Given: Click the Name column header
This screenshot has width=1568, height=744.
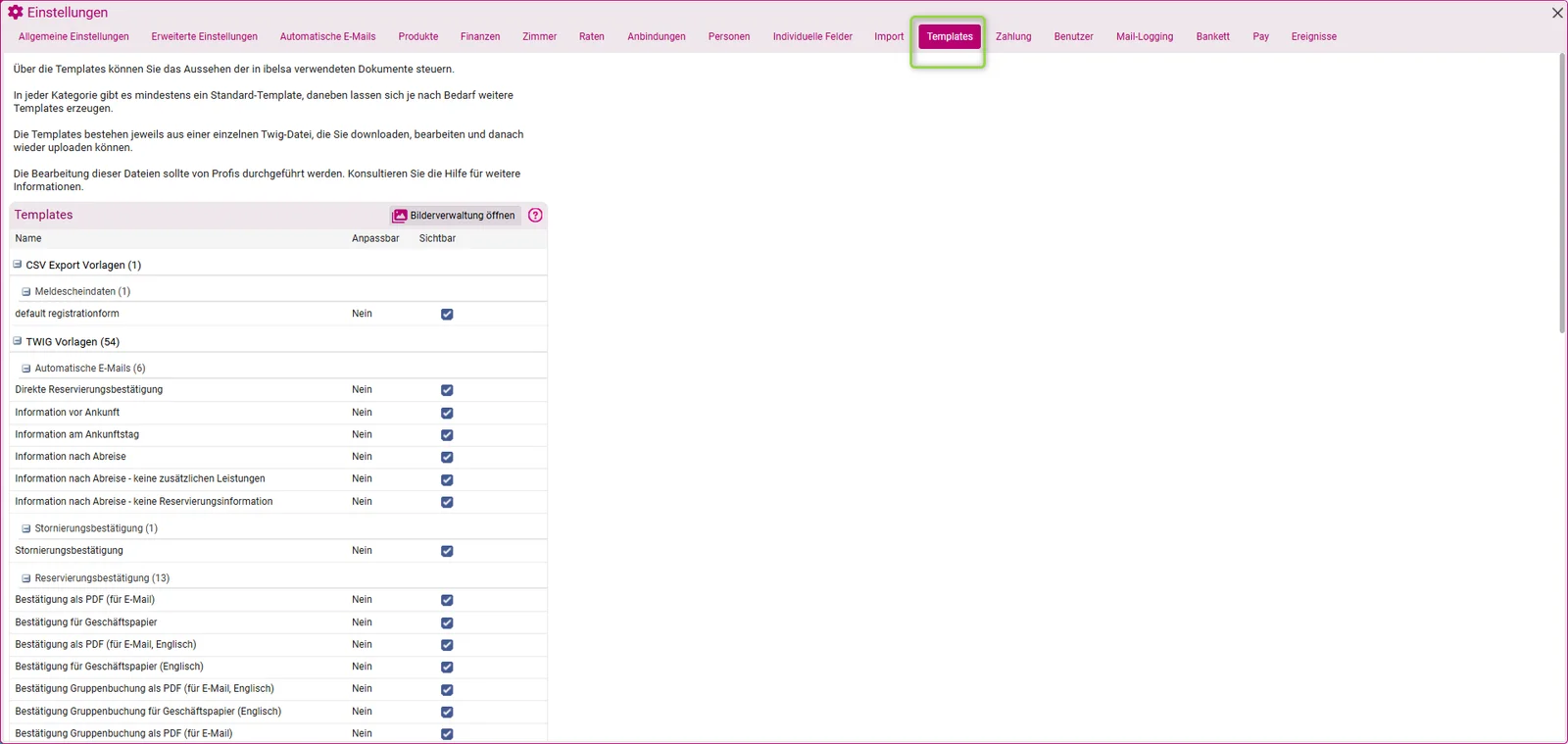Looking at the screenshot, I should pos(28,239).
